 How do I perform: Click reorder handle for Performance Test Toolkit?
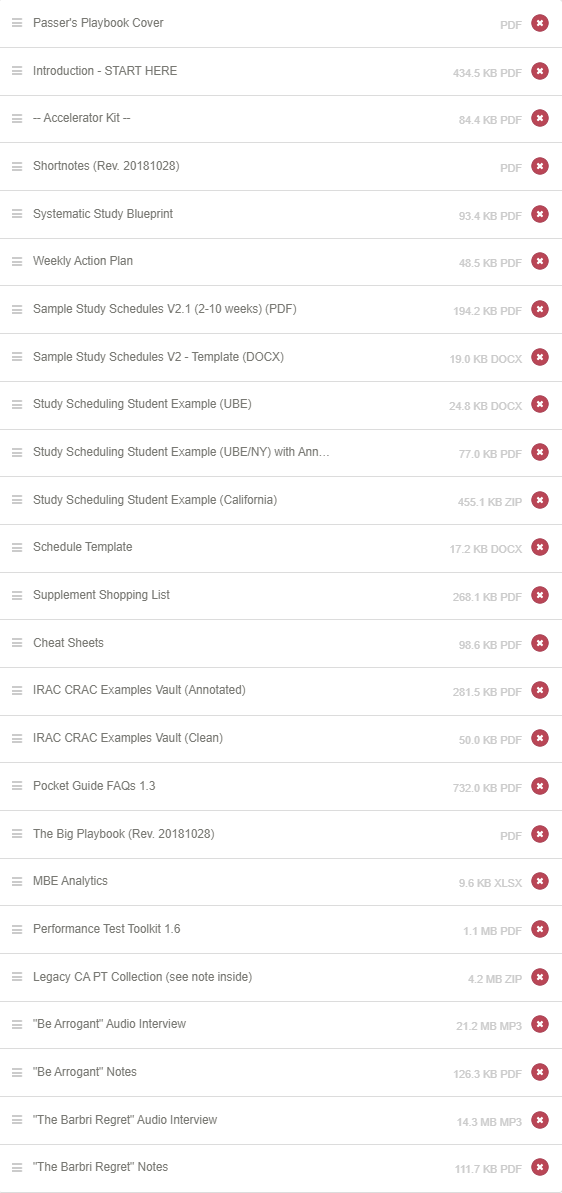(17, 929)
